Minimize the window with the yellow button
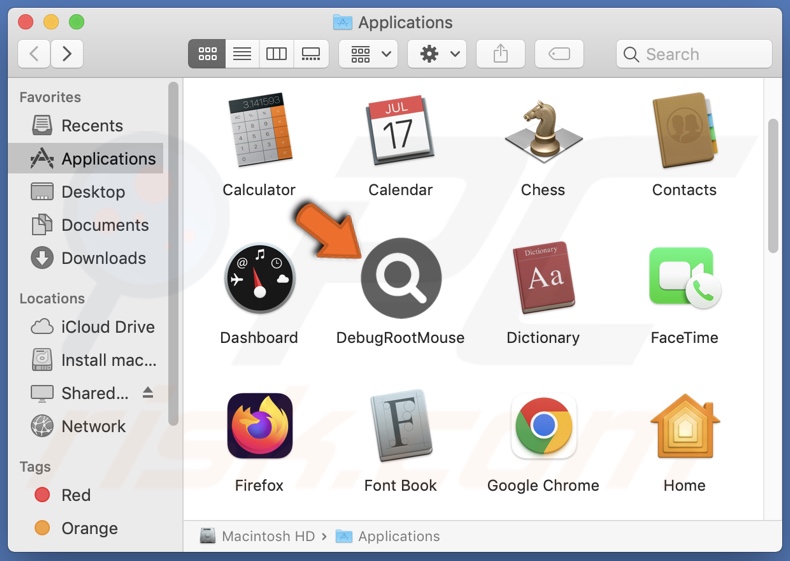Viewport: 790px width, 561px height. click(x=51, y=22)
